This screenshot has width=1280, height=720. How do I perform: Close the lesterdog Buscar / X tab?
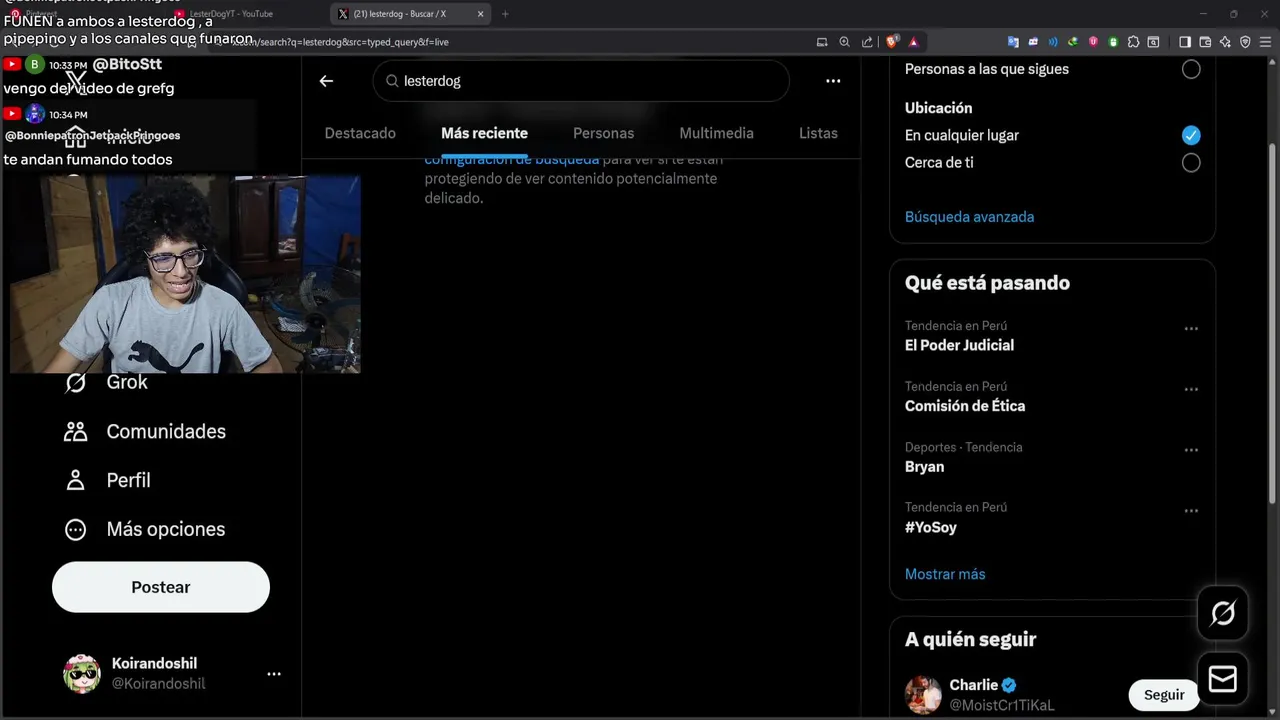480,14
